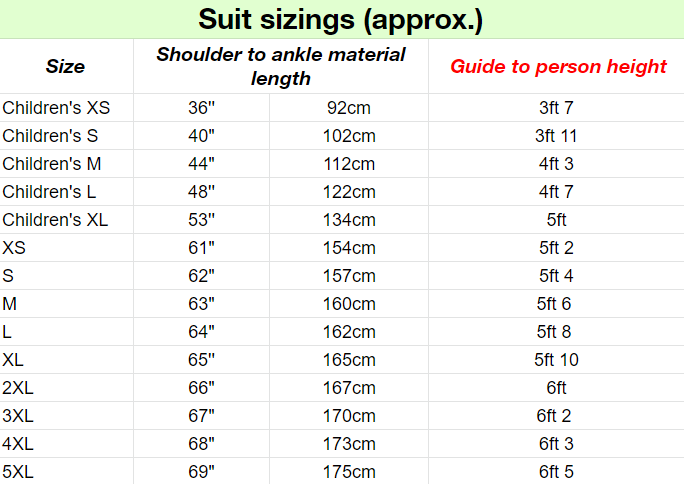Screen dimensions: 684x484
Task: Select the 92cm measurement cell
Action: (x=349, y=108)
